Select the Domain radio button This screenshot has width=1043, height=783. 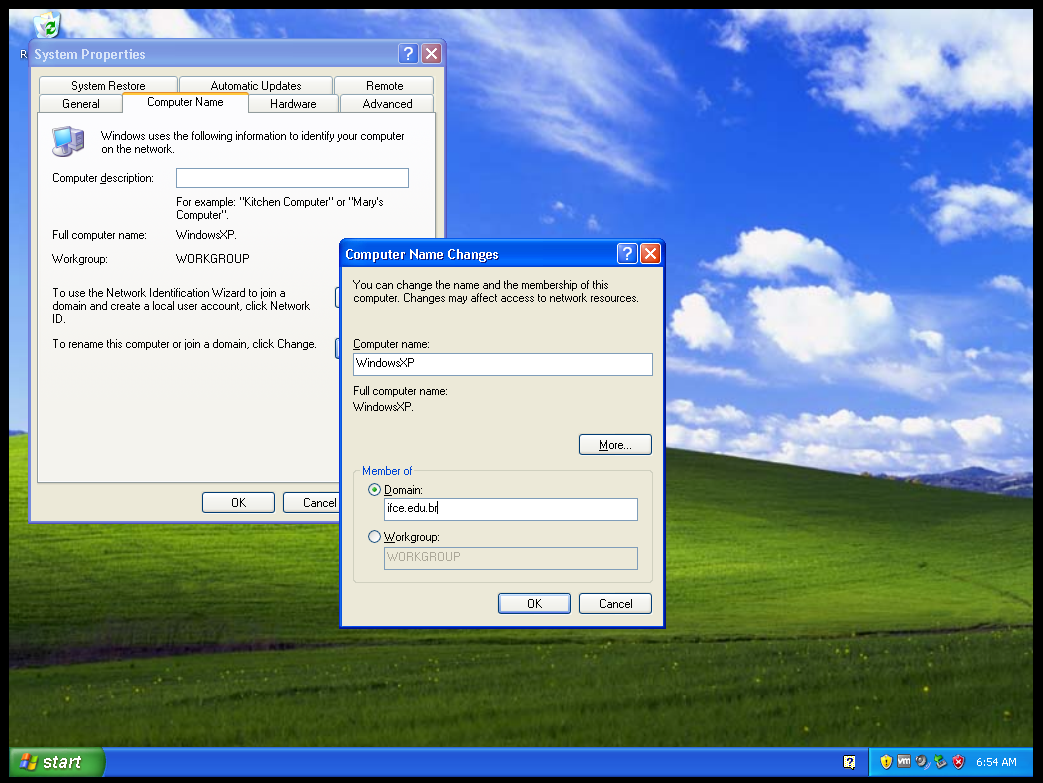pyautogui.click(x=374, y=490)
